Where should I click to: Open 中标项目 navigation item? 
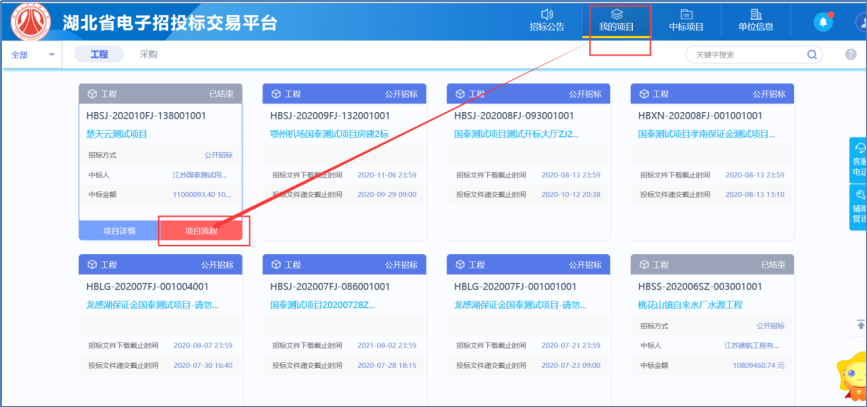tap(686, 21)
